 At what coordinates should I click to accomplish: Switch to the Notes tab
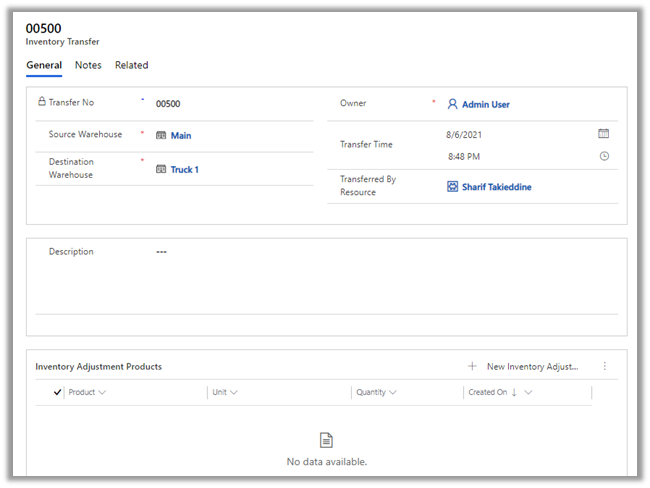[x=88, y=65]
